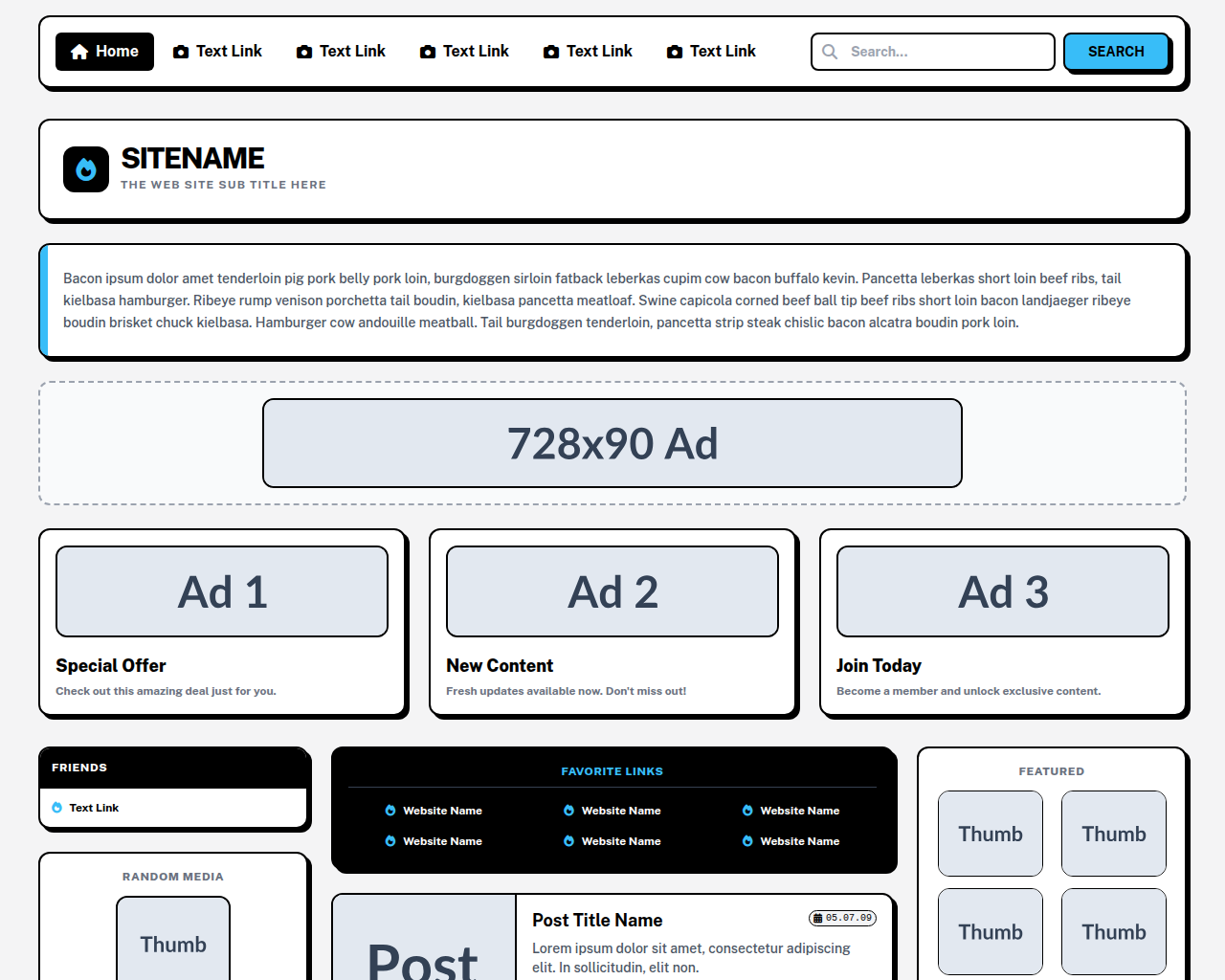This screenshot has width=1225, height=980.
Task: Click the blue flame SITENAME logo
Action: [x=86, y=169]
